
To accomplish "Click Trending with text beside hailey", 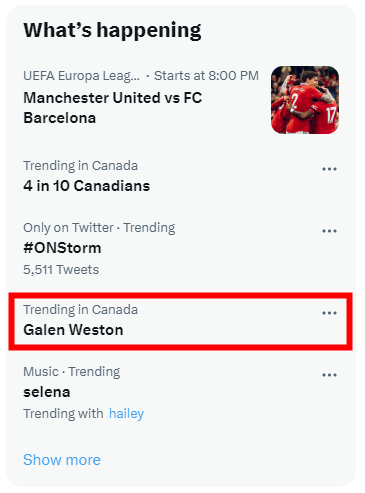I will click(x=63, y=414).
